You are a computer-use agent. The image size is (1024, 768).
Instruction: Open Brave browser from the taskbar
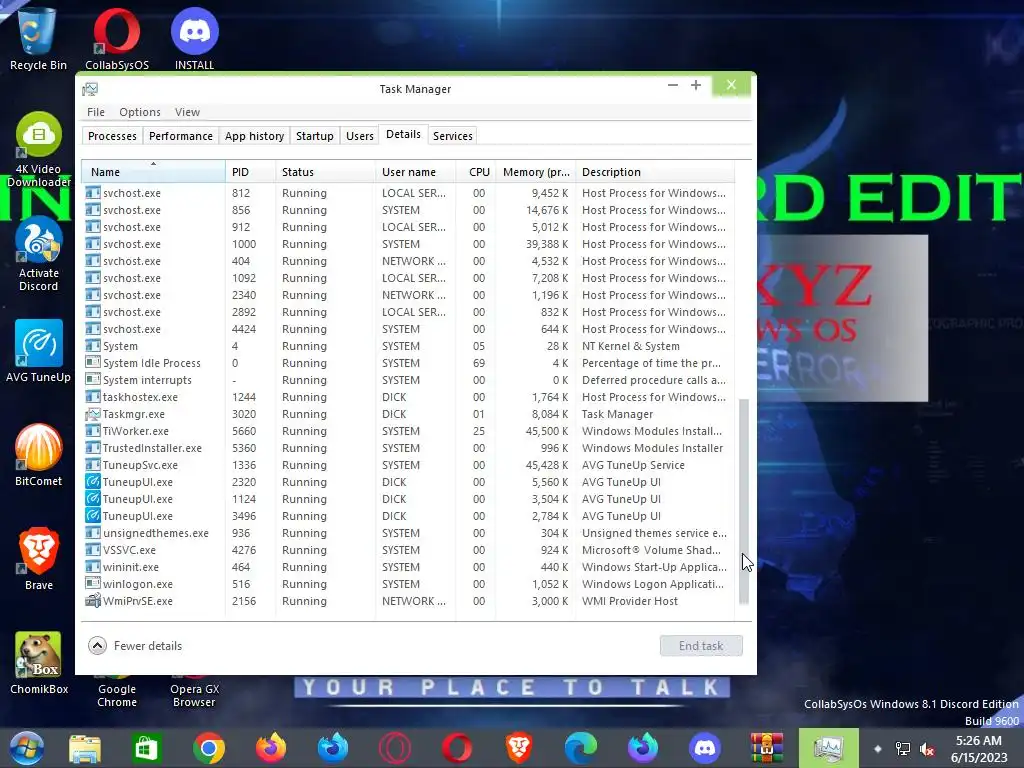click(519, 748)
